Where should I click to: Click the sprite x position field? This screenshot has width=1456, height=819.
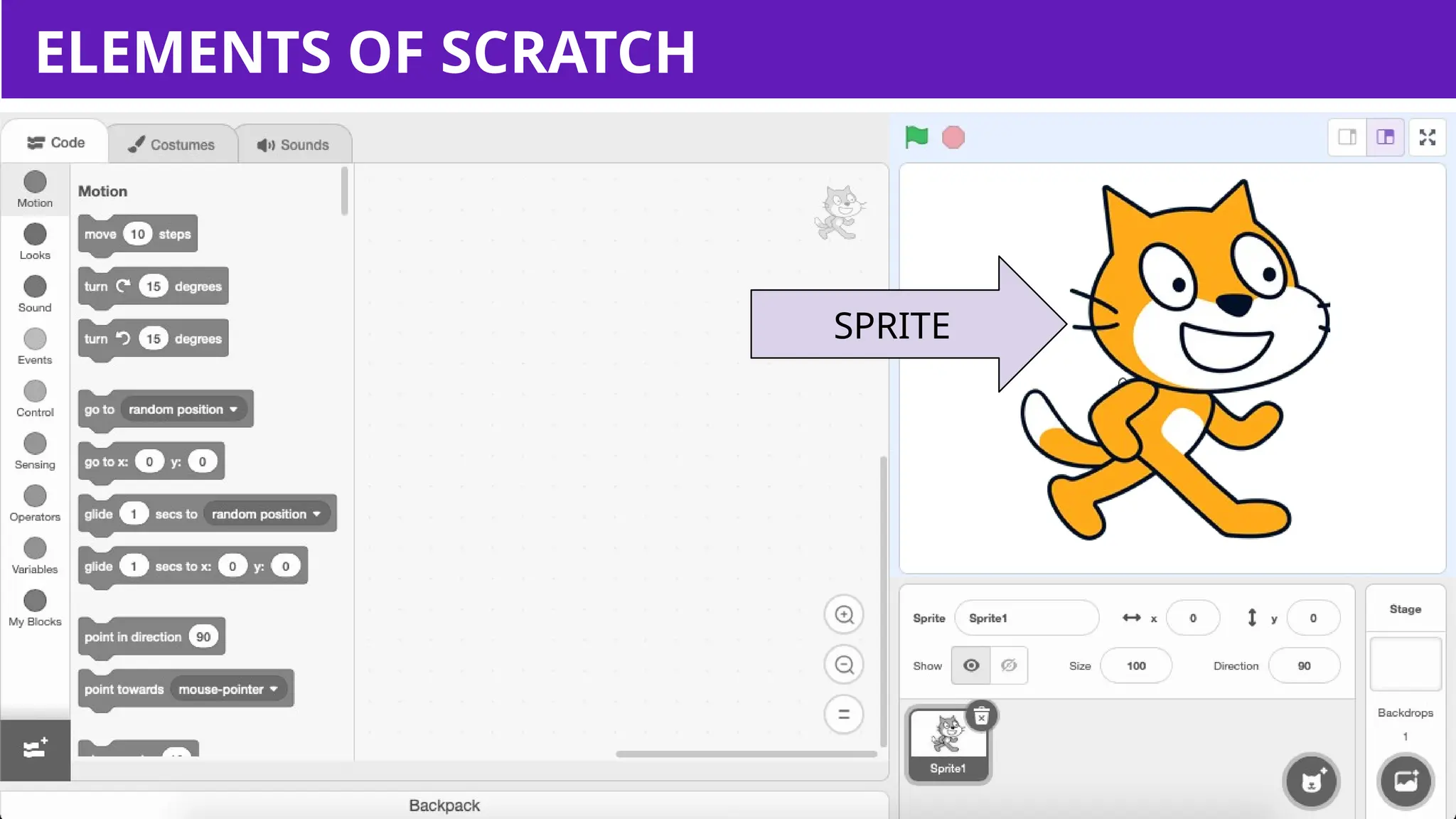click(x=1193, y=618)
